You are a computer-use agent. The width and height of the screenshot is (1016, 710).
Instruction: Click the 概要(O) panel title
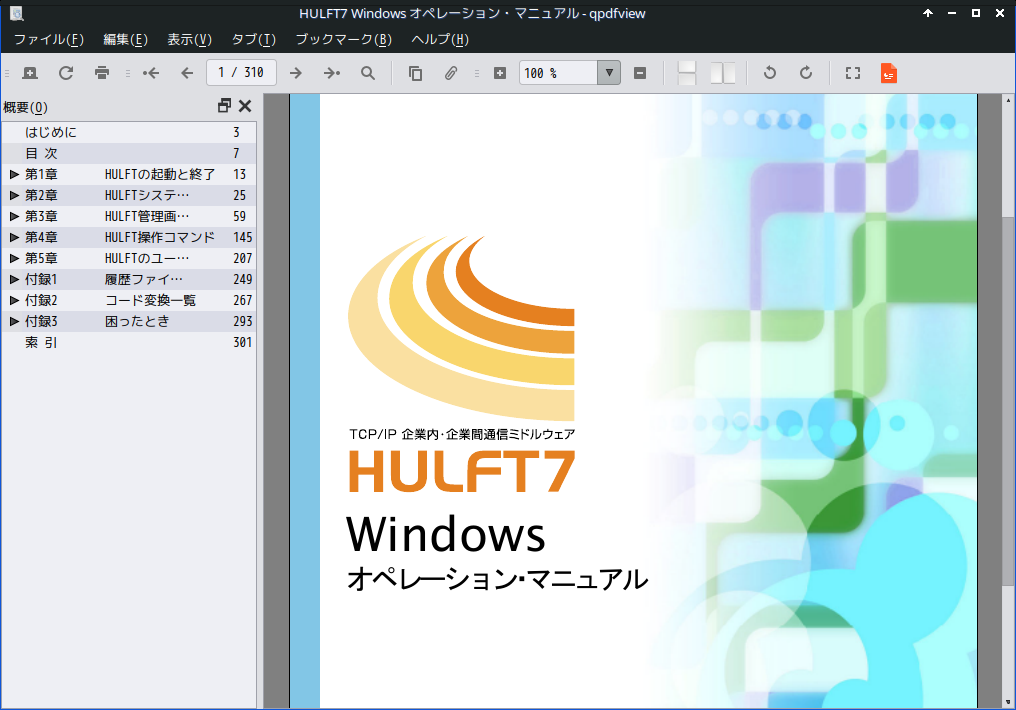point(25,108)
